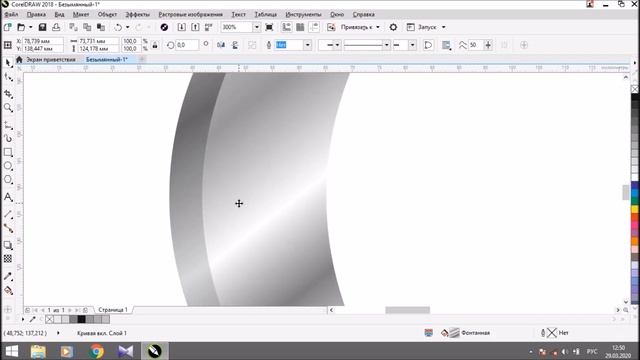Open the options gear icon
This screenshot has height=360, width=640.
pos(393,27)
